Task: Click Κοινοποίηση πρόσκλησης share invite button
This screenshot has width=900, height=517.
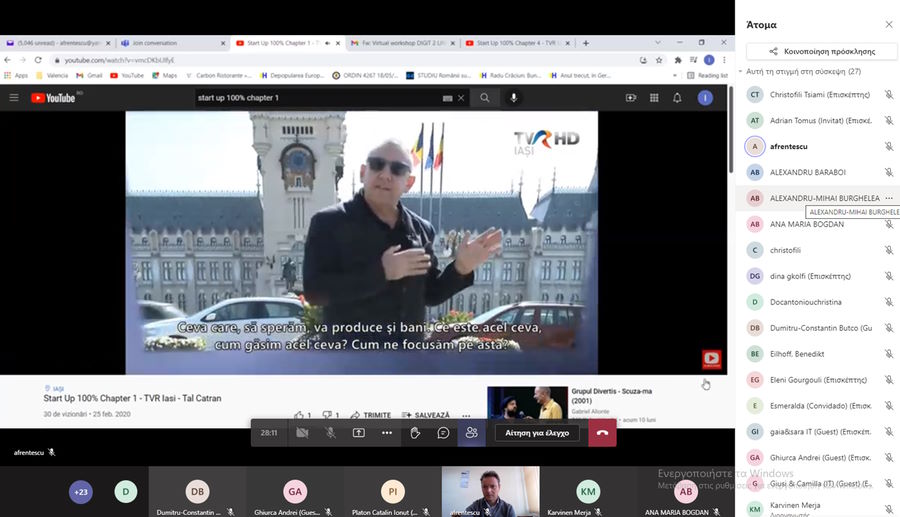Action: pyautogui.click(x=822, y=51)
